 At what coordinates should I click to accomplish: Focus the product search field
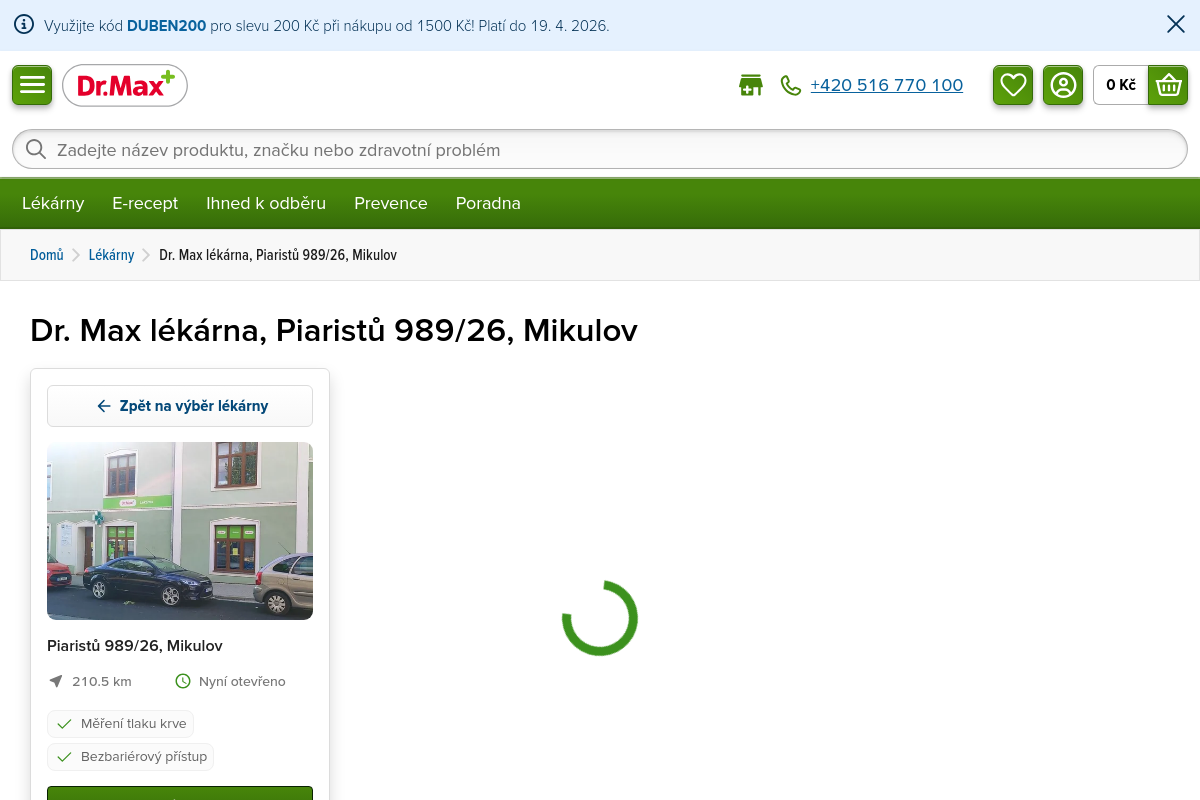click(x=600, y=150)
